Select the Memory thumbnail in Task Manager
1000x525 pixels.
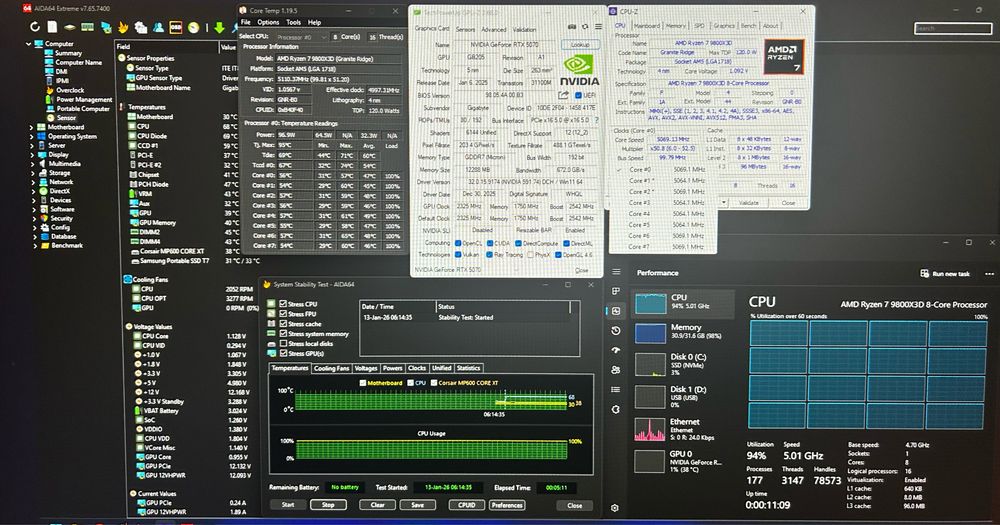tap(651, 333)
